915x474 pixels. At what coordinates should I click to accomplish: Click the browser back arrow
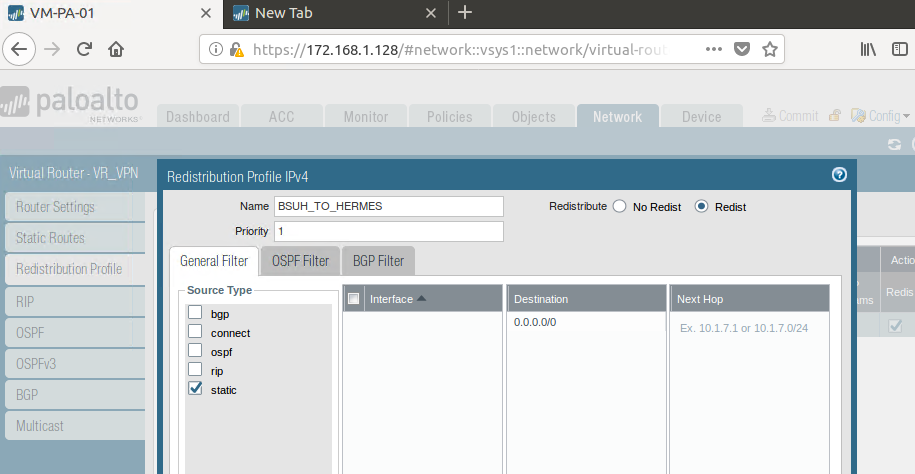click(x=21, y=49)
